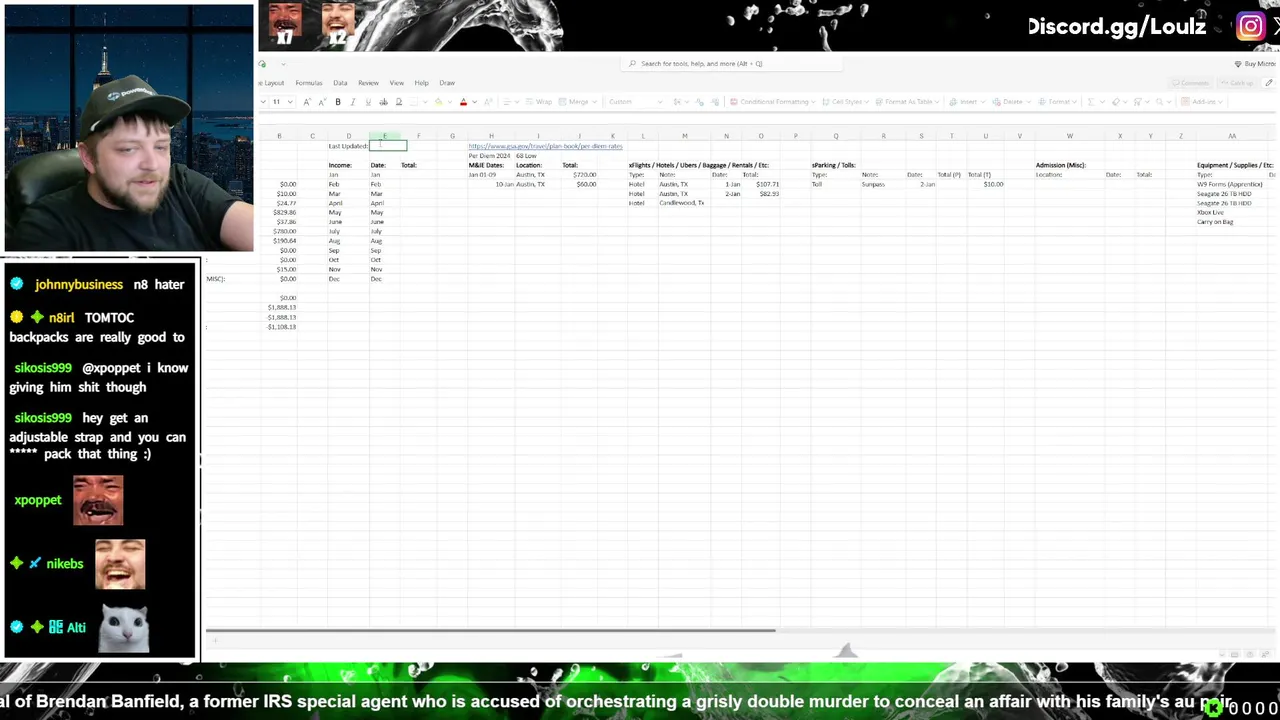Screen dimensions: 1280x720
Task: Click the Catch up button
Action: (x=1238, y=83)
